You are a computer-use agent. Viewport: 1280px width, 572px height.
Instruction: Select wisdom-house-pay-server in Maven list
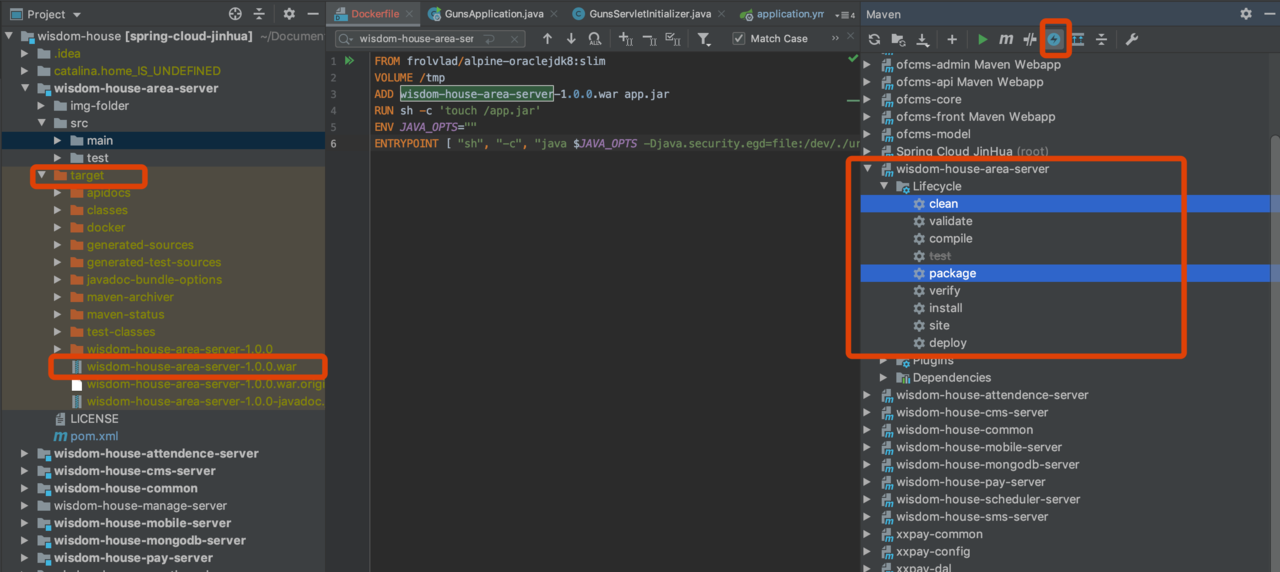pos(971,482)
